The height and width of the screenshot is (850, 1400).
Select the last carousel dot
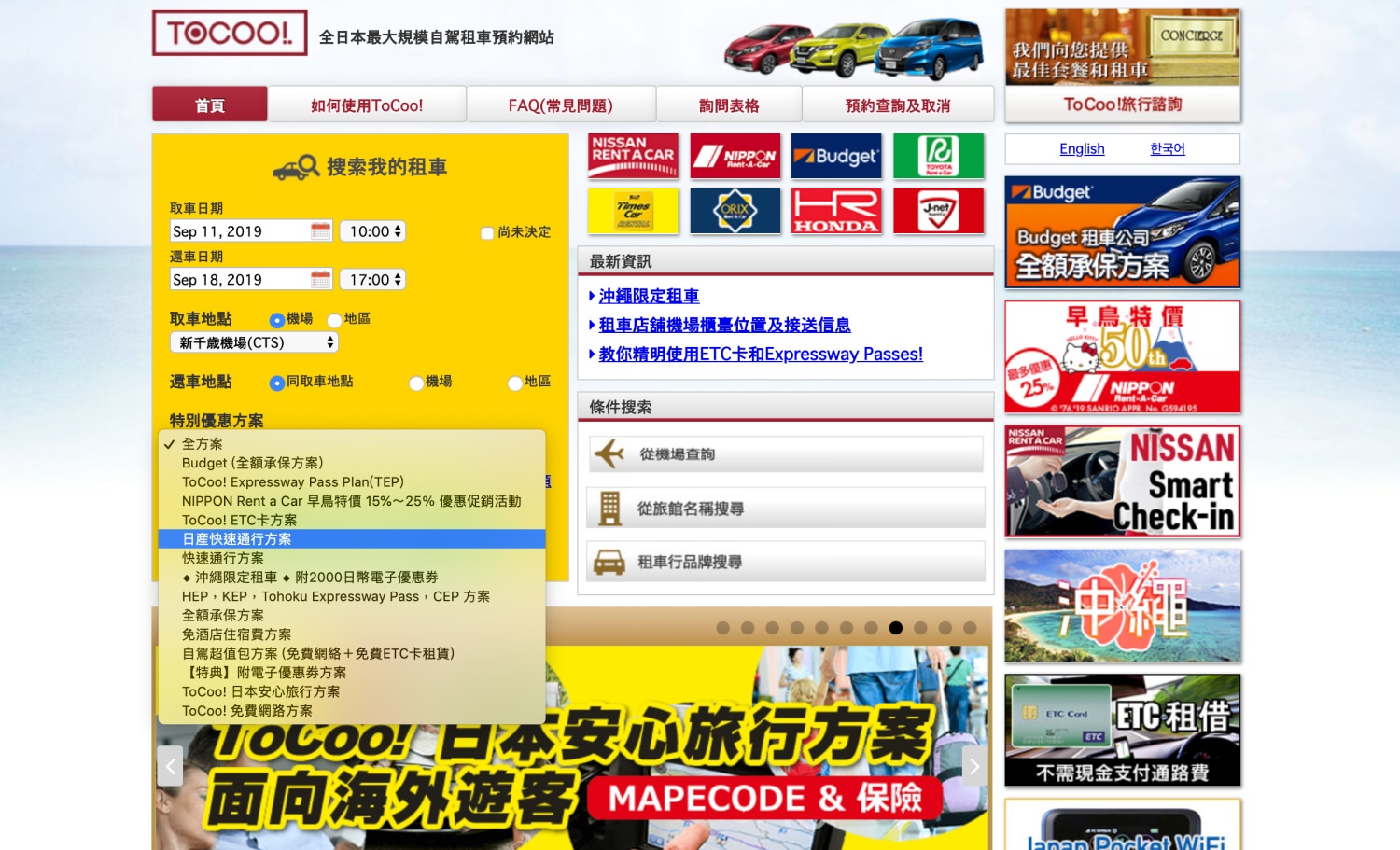(x=970, y=628)
